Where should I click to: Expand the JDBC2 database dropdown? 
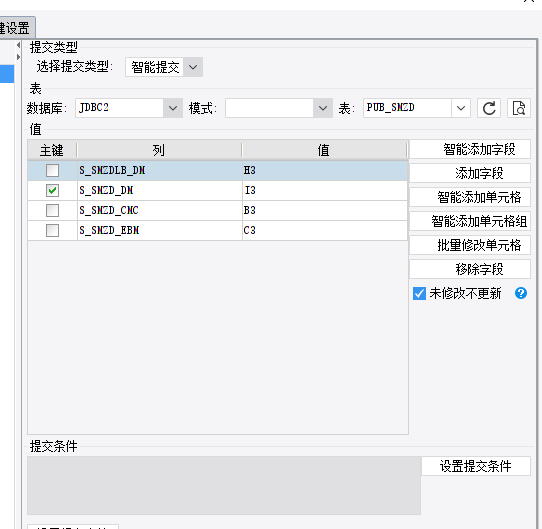[x=129, y=108]
